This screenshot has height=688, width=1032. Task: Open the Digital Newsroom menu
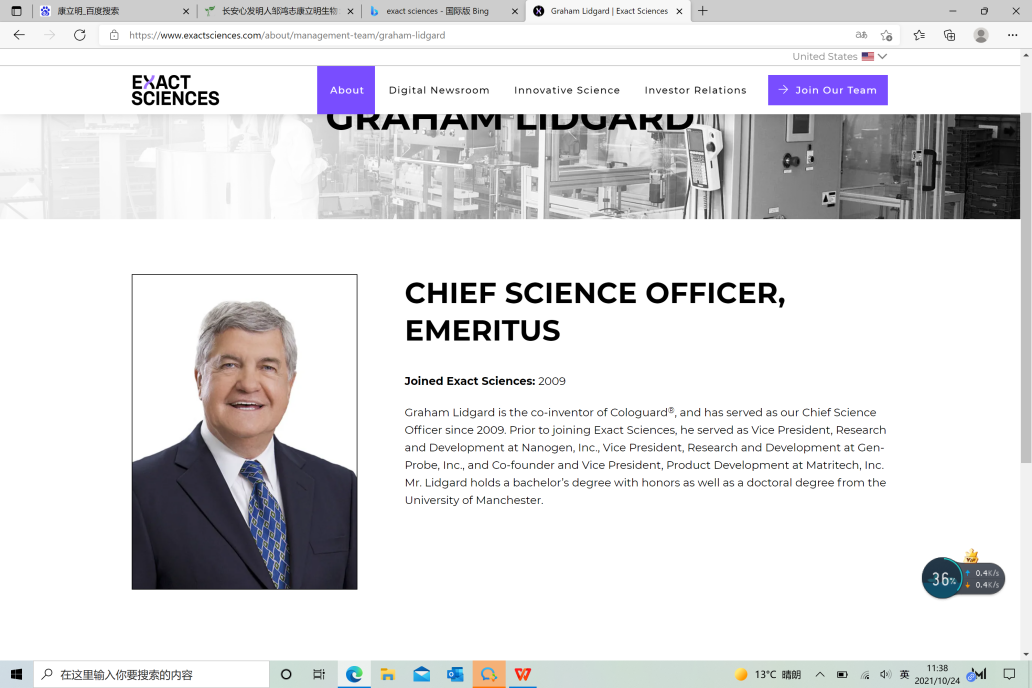[x=439, y=90]
